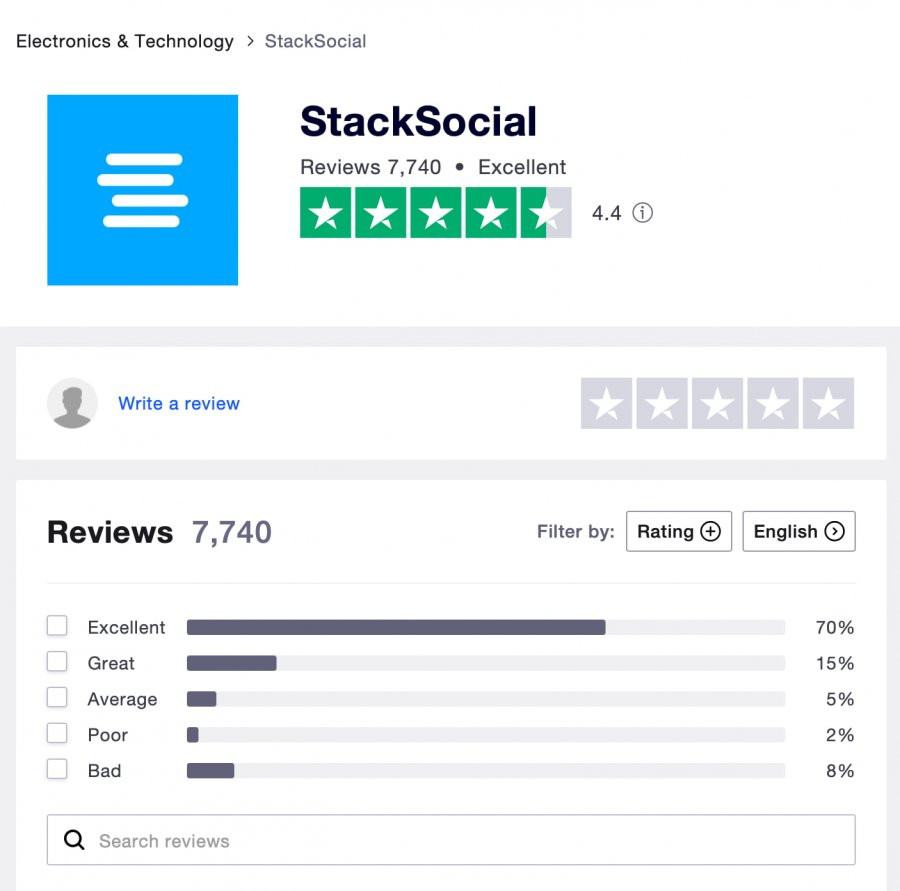Rate one star in the review box
Viewport: 900px width, 891px height.
[x=606, y=403]
